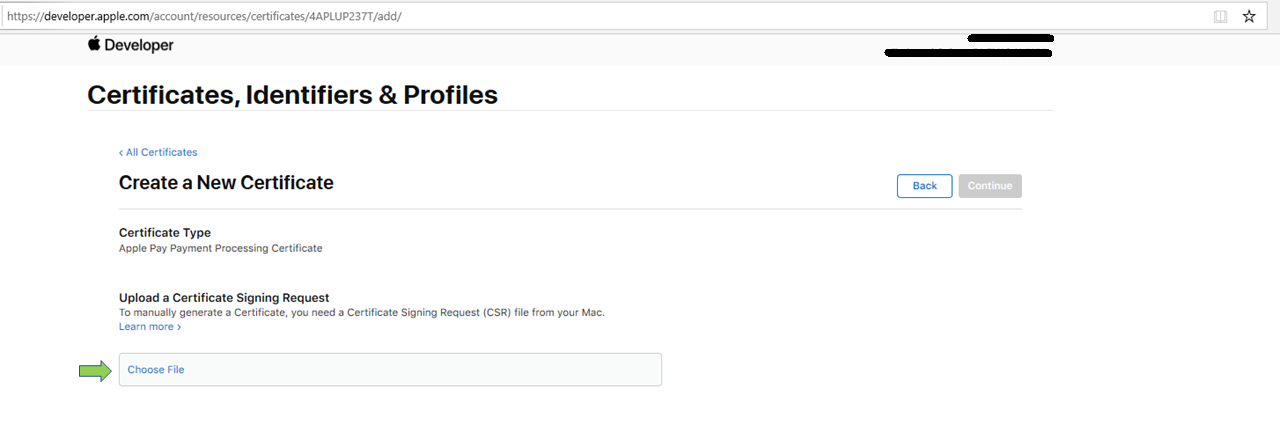Open the Developer home text link
Image resolution: width=1280 pixels, height=440 pixels.
click(139, 45)
